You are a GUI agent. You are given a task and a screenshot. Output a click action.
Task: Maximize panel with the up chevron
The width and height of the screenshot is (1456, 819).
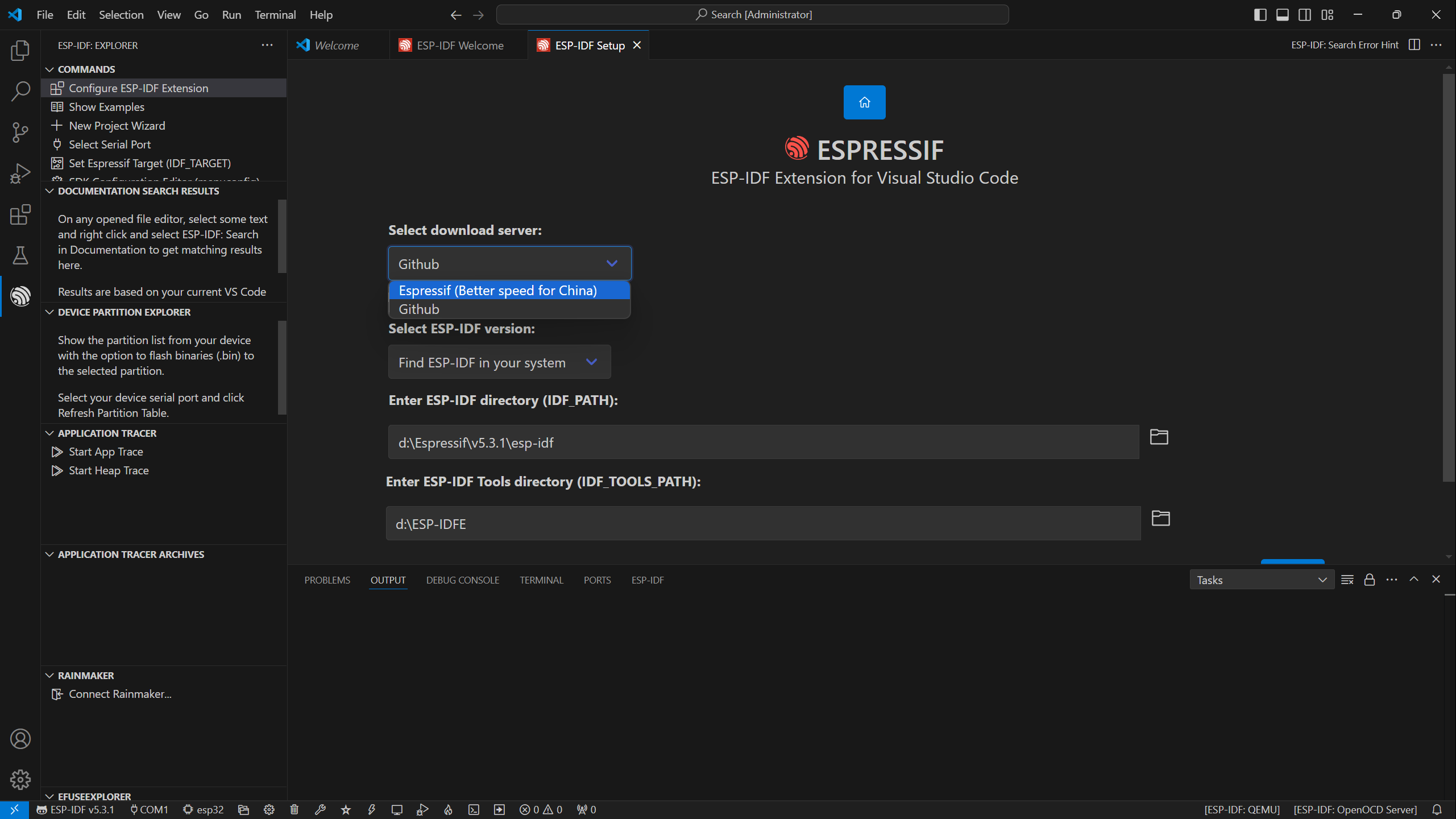[1414, 579]
